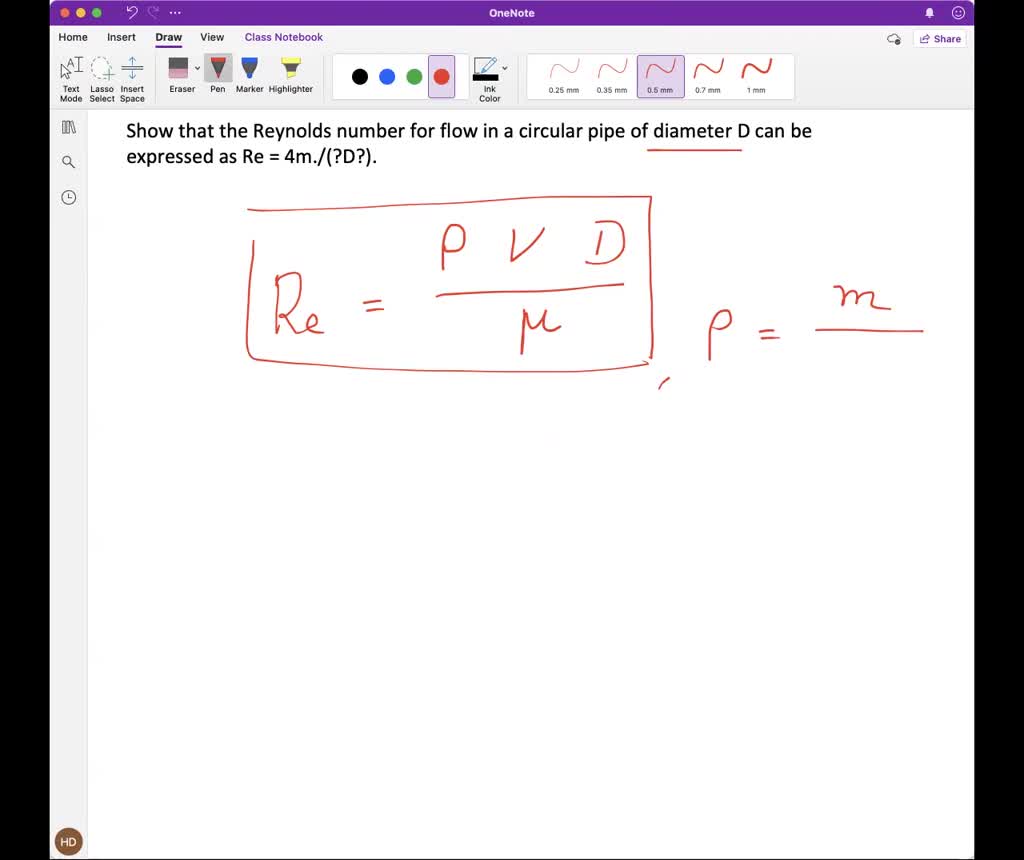Click the Insert Space tool
The height and width of the screenshot is (860, 1024).
132,78
